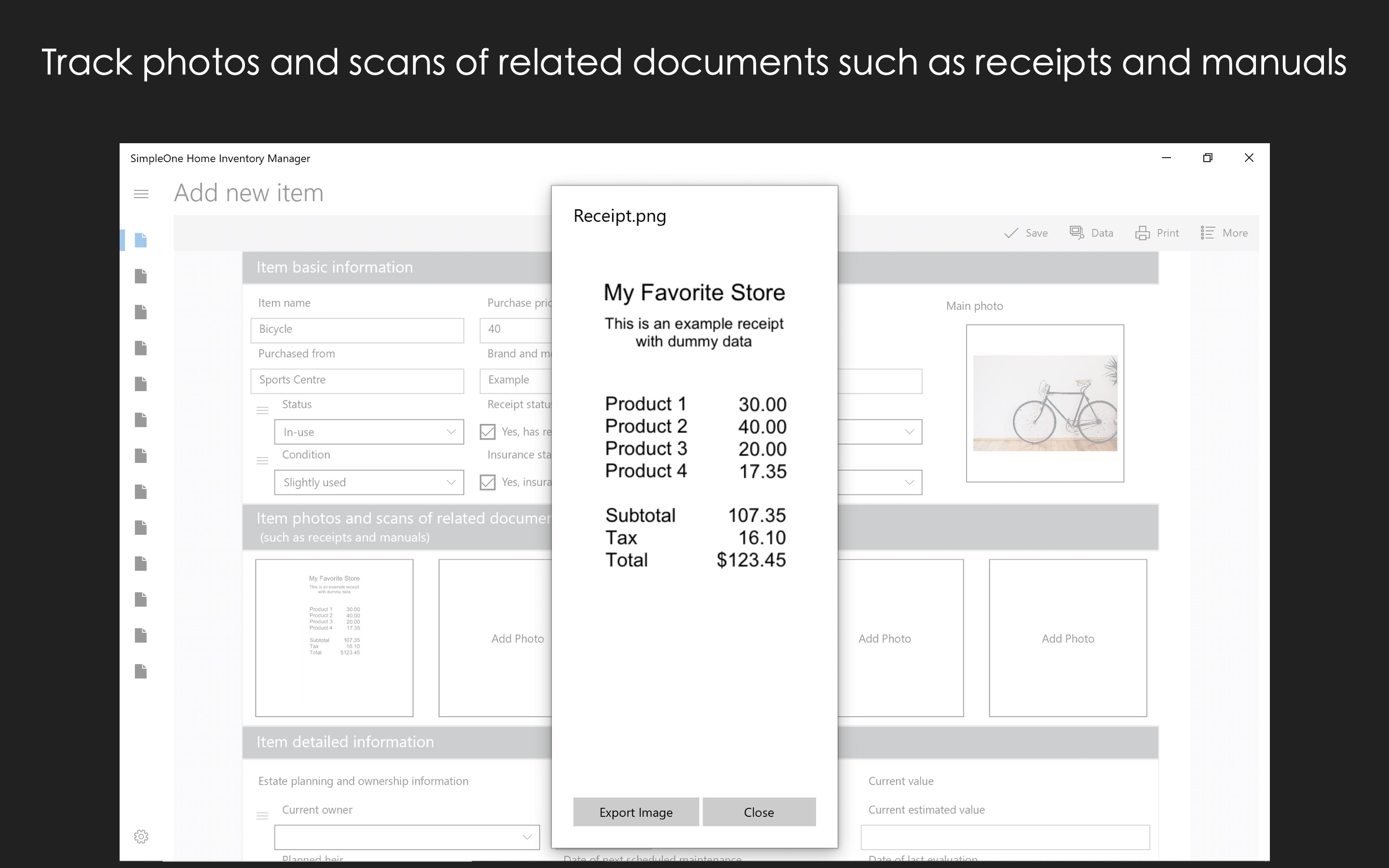Viewport: 1389px width, 868px height.
Task: Open the Condition dropdown showing Slightly used
Action: (x=368, y=482)
